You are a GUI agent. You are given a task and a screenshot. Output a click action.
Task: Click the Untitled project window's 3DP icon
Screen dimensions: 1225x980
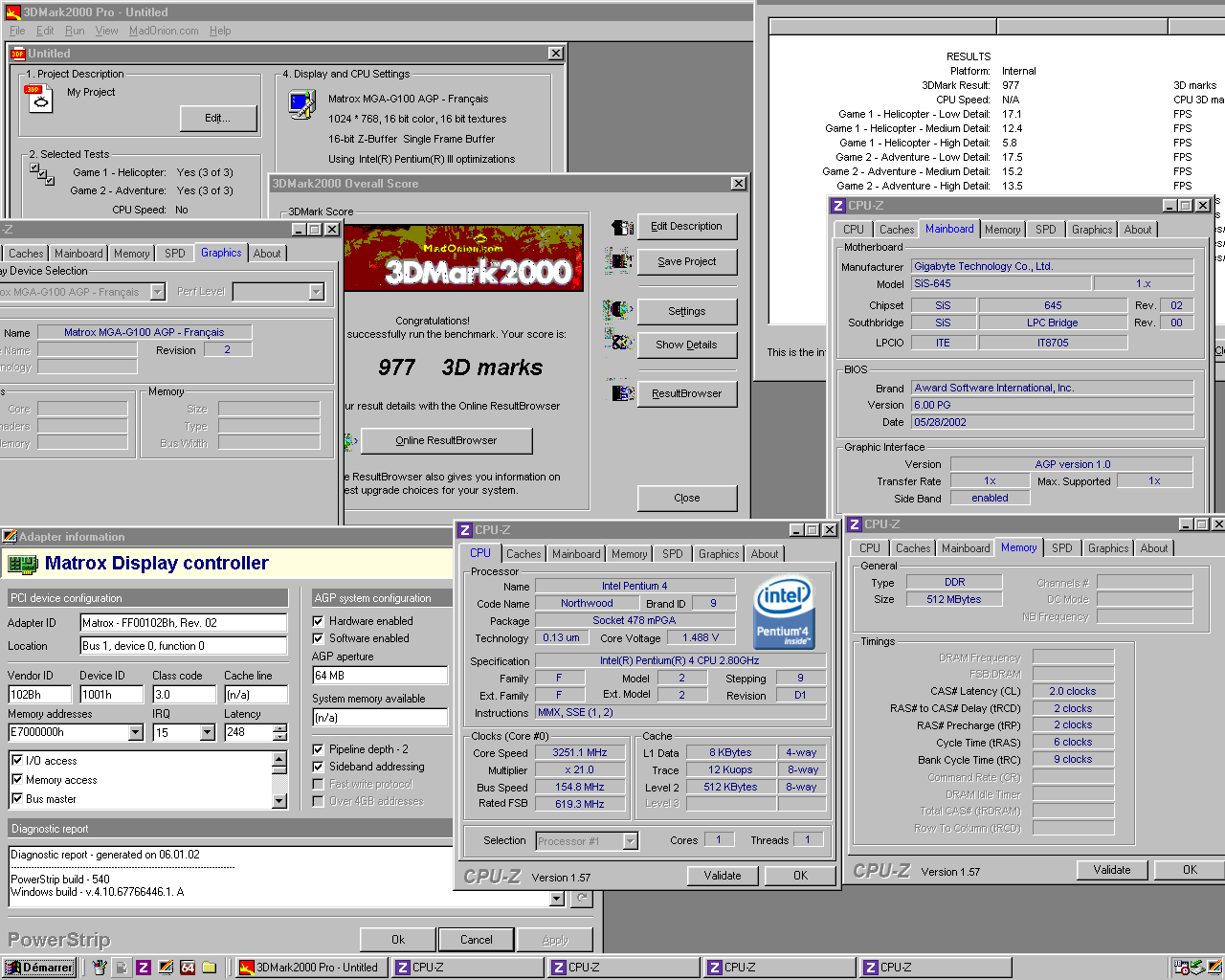(17, 54)
